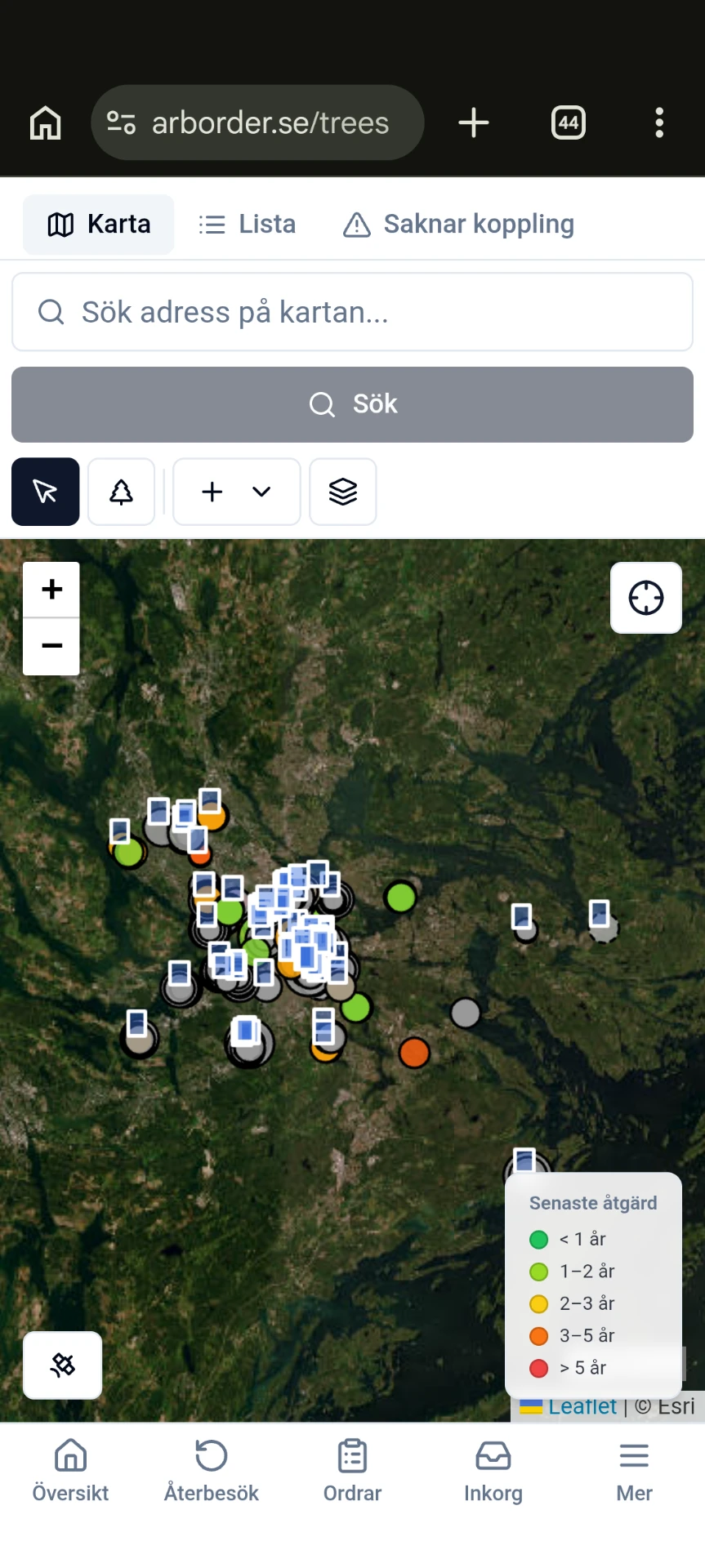Locate my position with the crosshair button
705x1568 pixels.
click(646, 598)
